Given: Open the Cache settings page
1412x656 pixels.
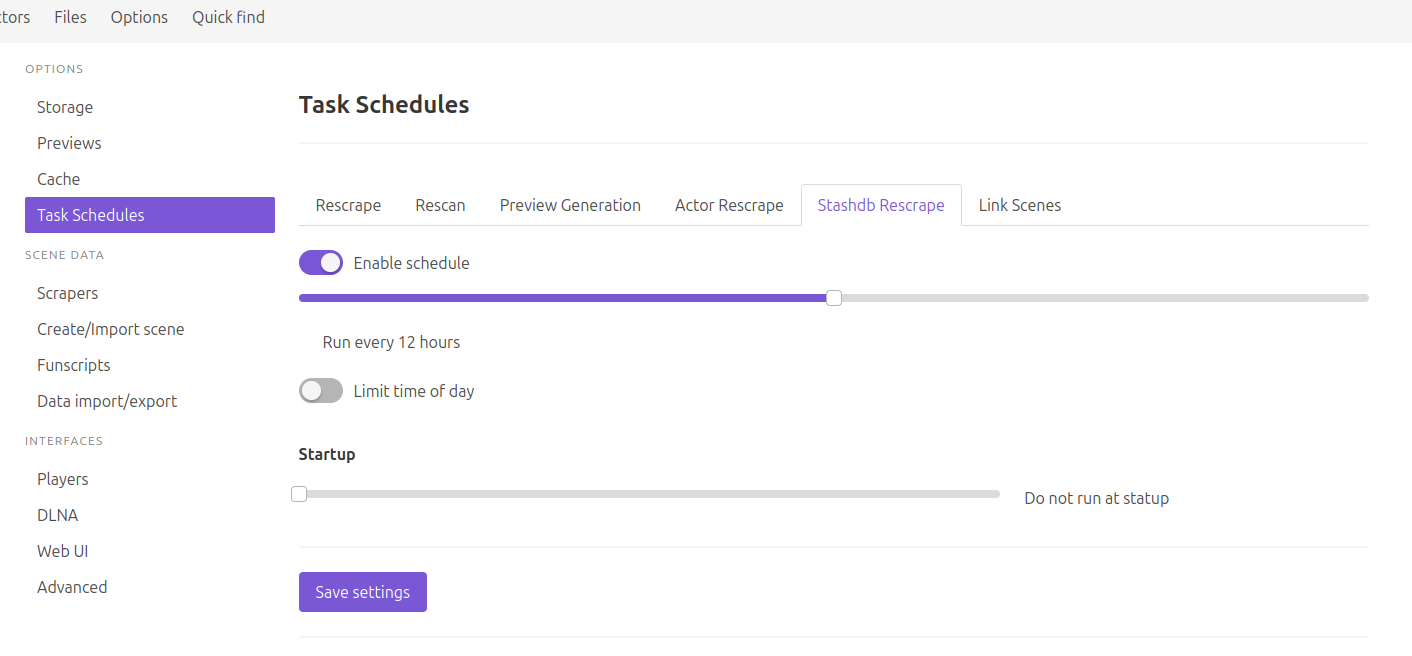Looking at the screenshot, I should coord(150,179).
